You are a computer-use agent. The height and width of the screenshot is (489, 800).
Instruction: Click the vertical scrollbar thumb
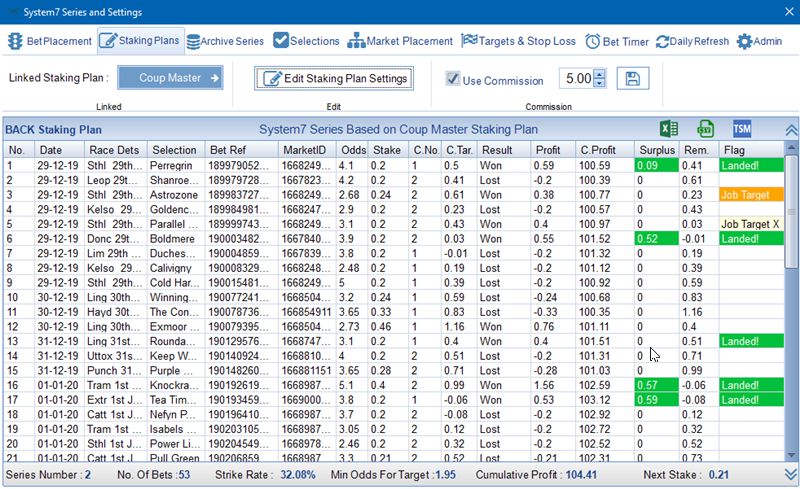click(791, 211)
